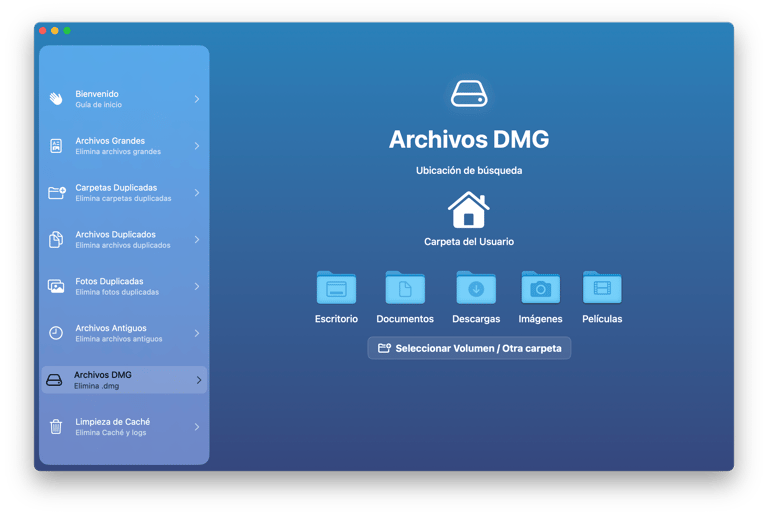Image resolution: width=768 pixels, height=515 pixels.
Task: Click the Escritorio text label
Action: [x=336, y=319]
